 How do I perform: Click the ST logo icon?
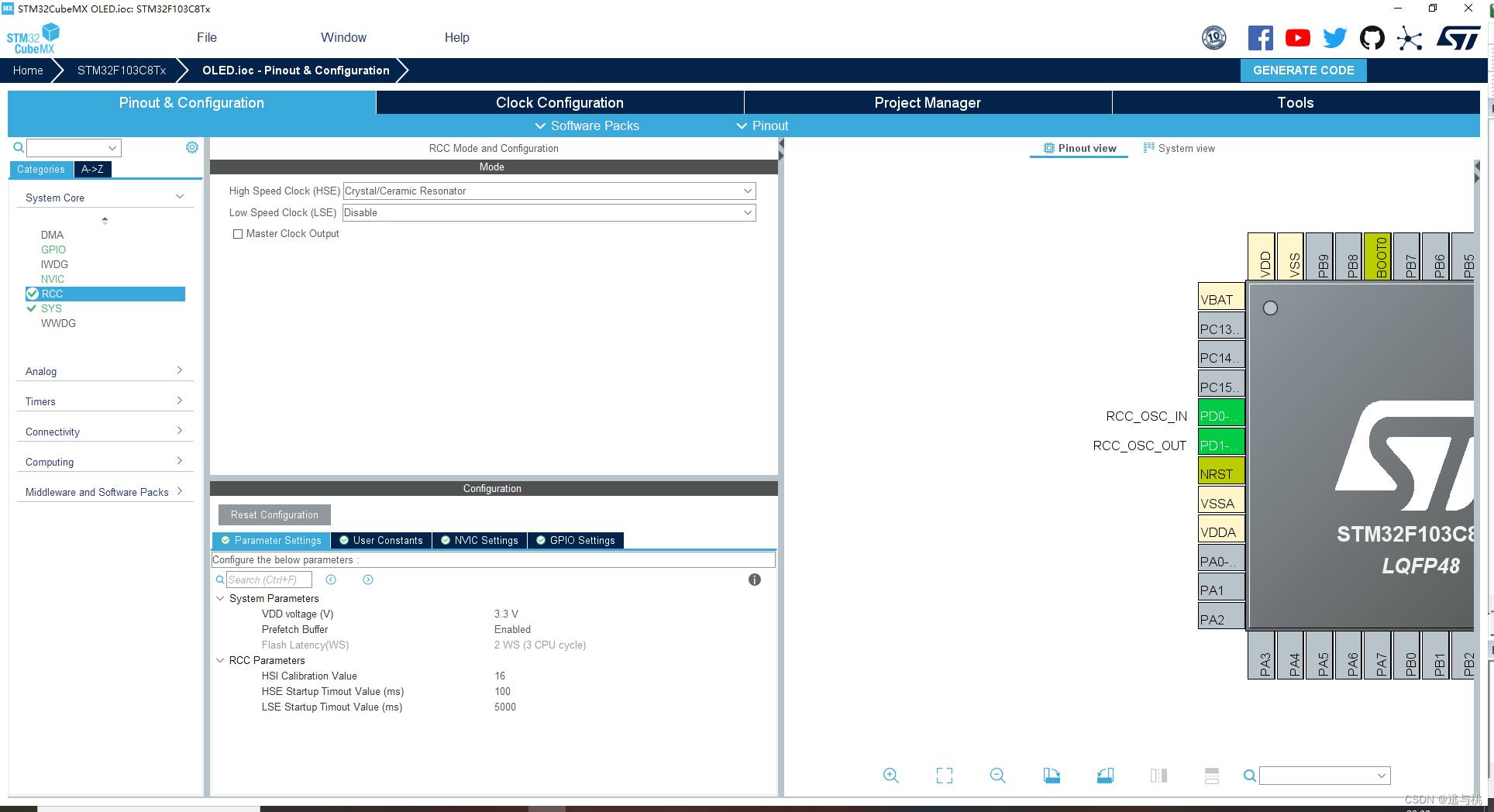tap(1458, 38)
